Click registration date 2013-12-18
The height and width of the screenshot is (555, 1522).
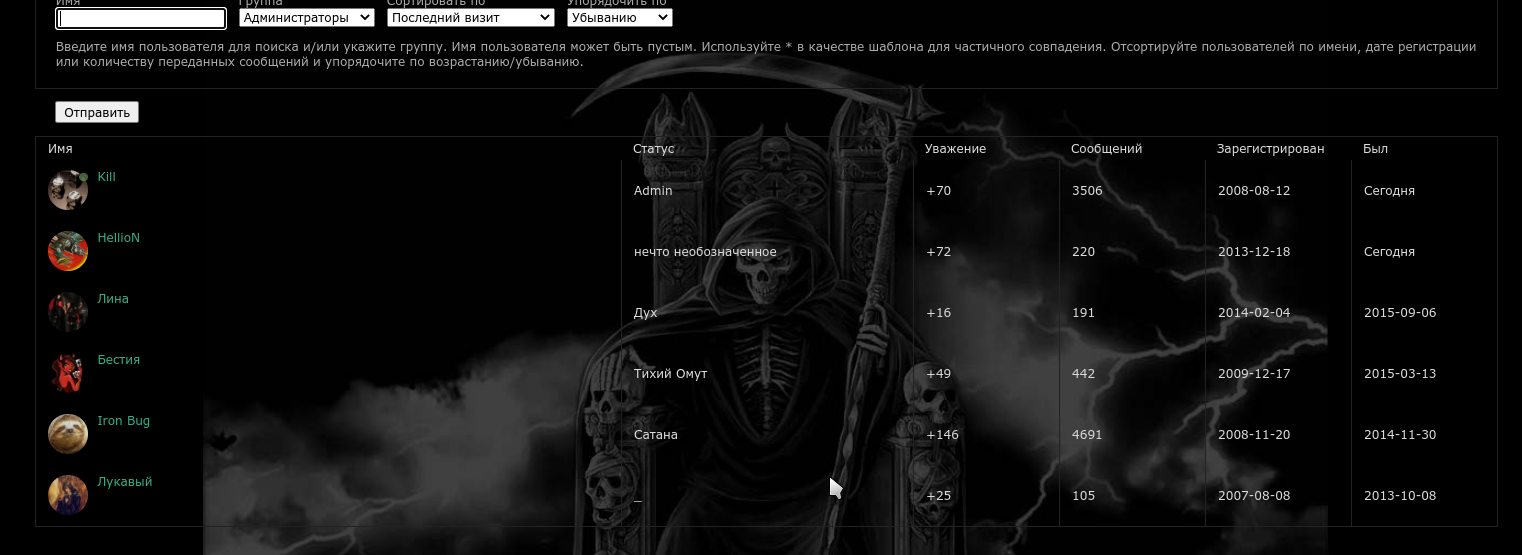click(x=1254, y=252)
